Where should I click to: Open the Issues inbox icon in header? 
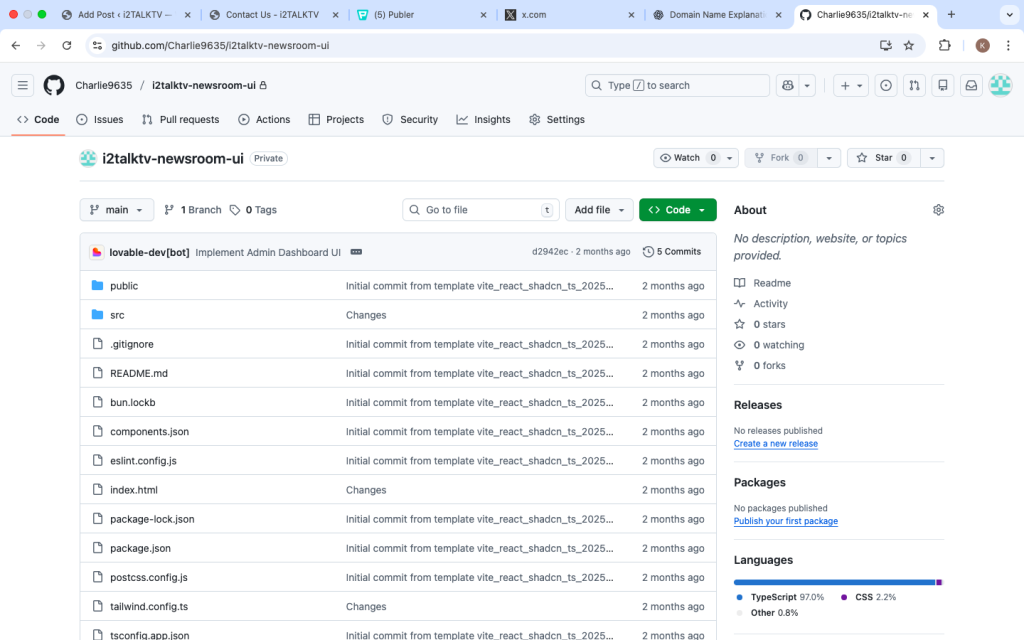click(885, 86)
